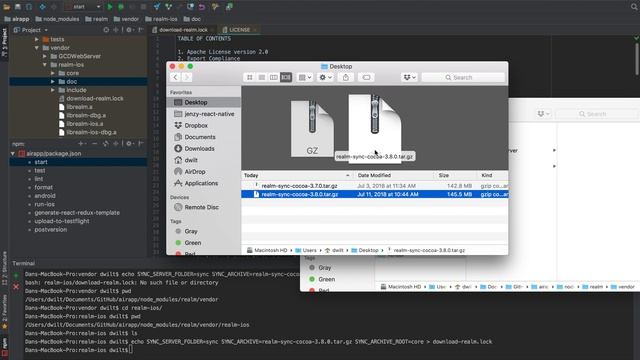Click the Search field in Desktop Finder

463,77
